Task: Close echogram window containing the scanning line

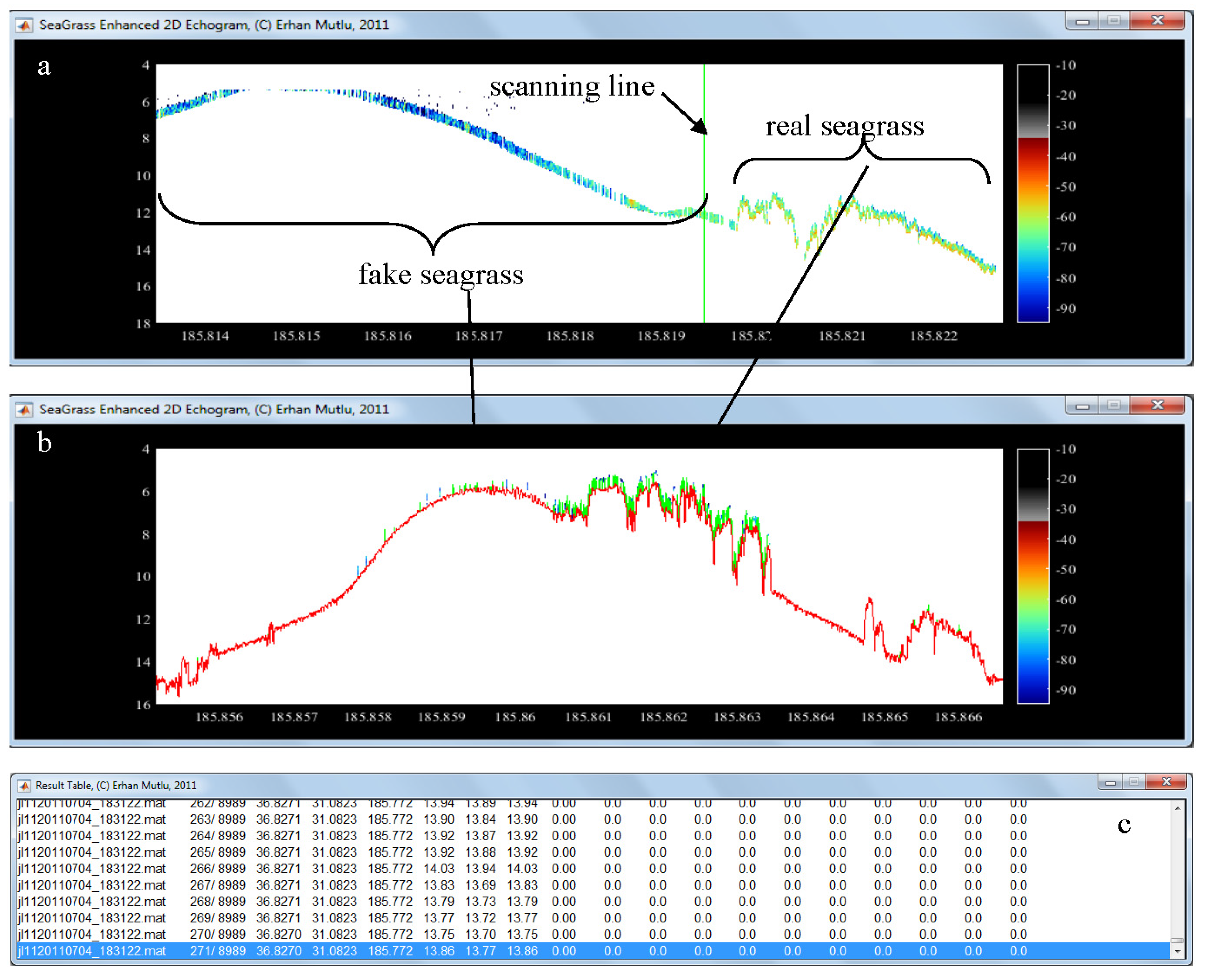Action: click(x=1157, y=21)
